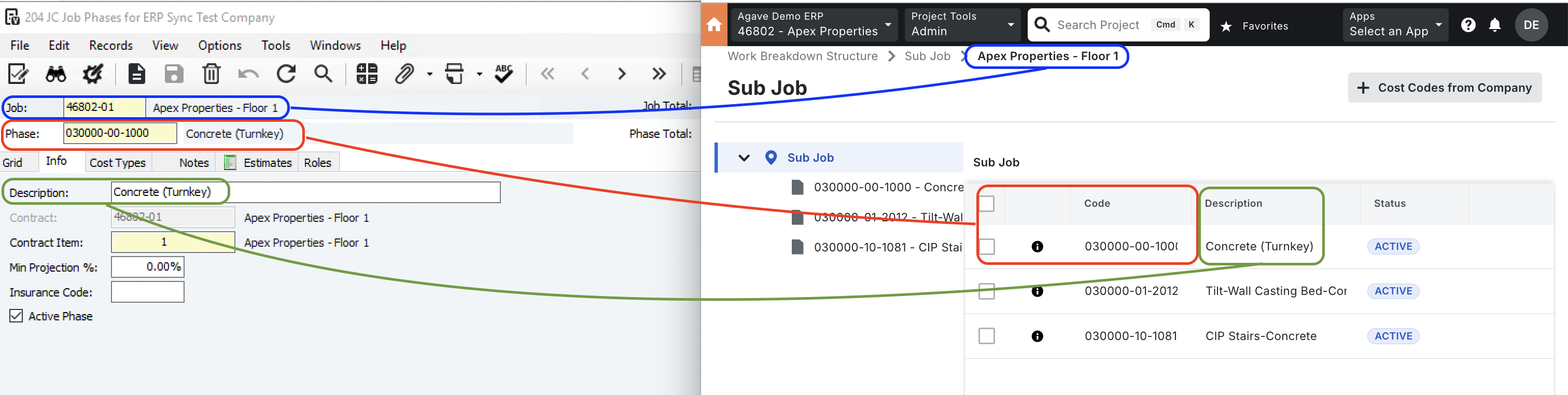1568x395 pixels.
Task: Open the Edit menu
Action: (59, 46)
